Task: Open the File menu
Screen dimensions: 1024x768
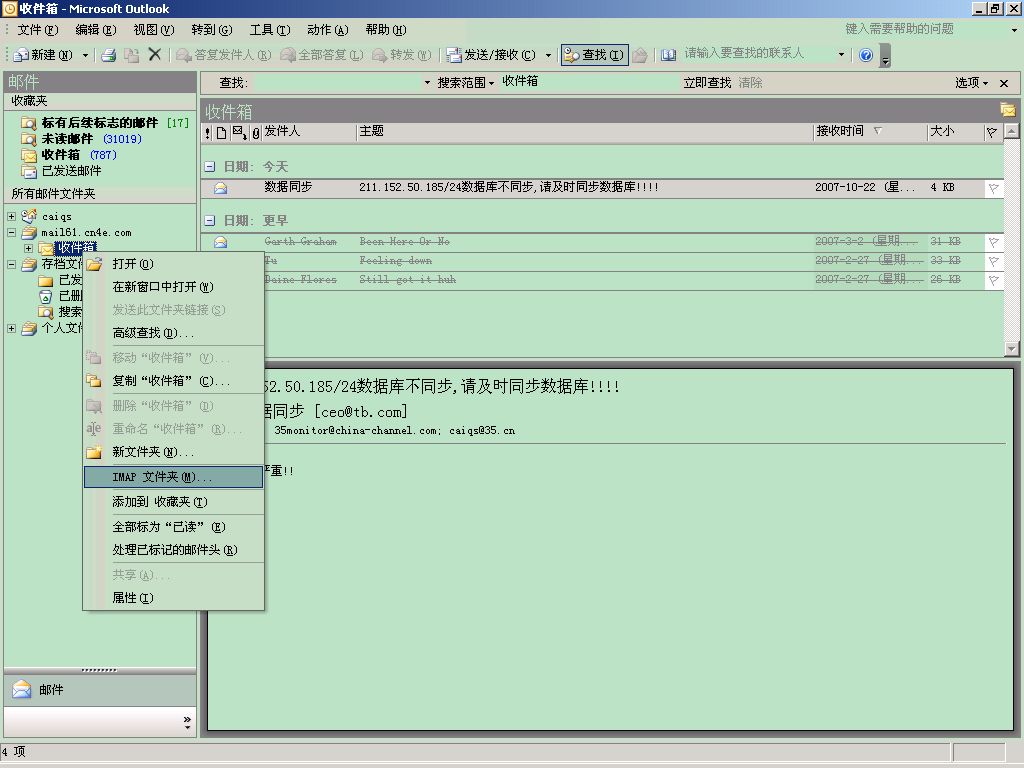Action: point(37,30)
